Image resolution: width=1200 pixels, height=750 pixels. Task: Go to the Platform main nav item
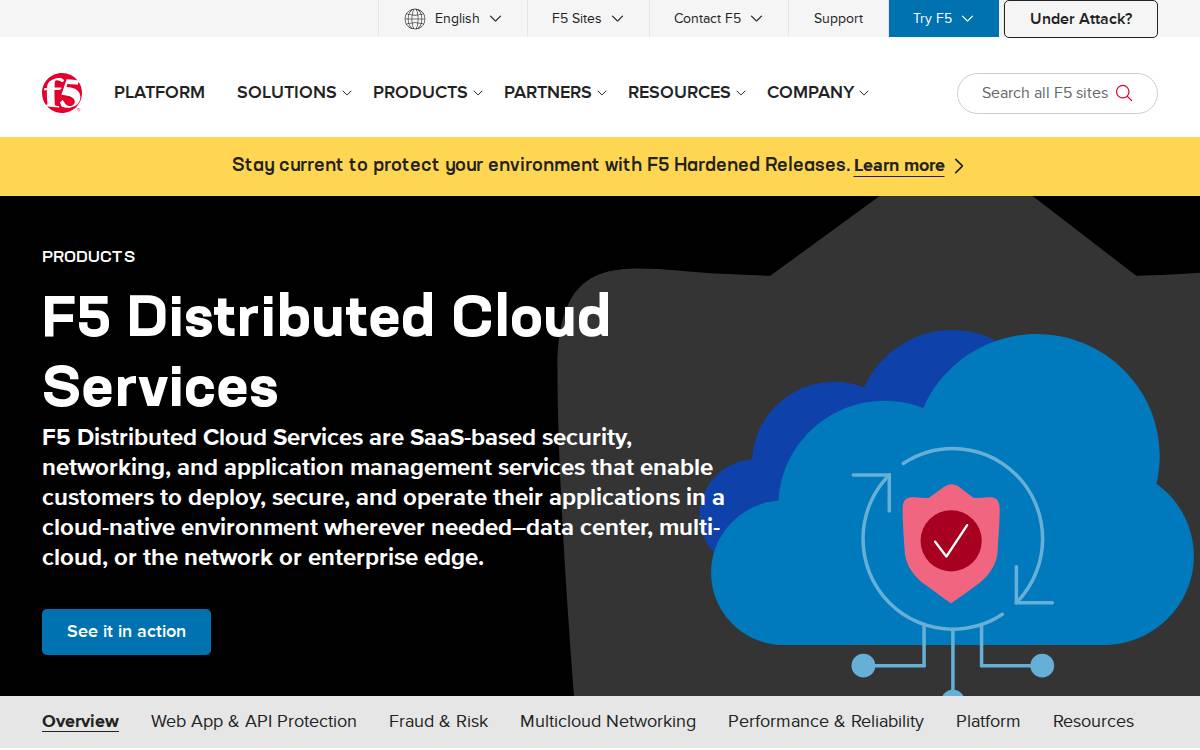[x=159, y=92]
